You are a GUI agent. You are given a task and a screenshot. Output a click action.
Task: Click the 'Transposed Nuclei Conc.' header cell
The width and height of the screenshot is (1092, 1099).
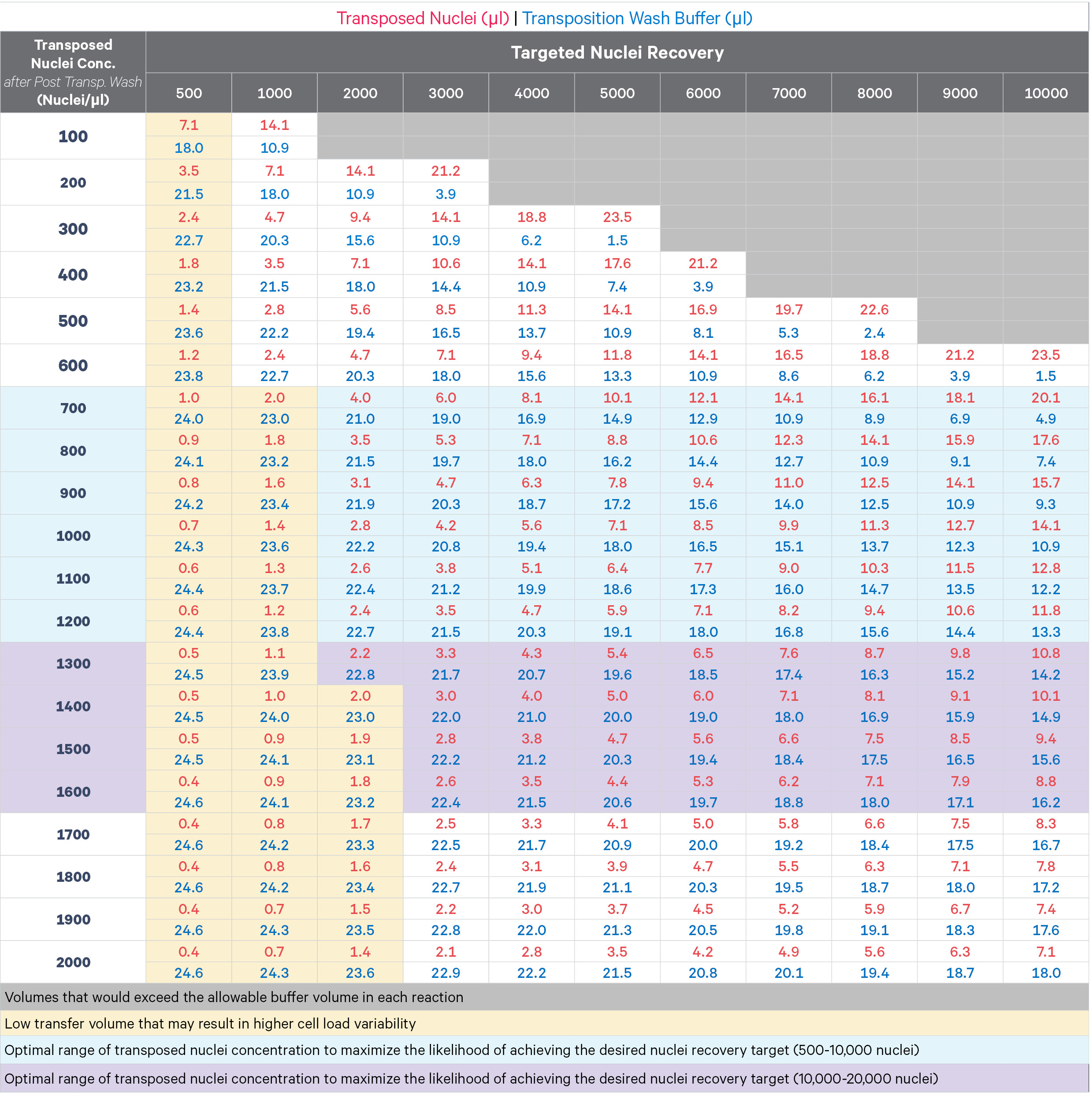73,72
